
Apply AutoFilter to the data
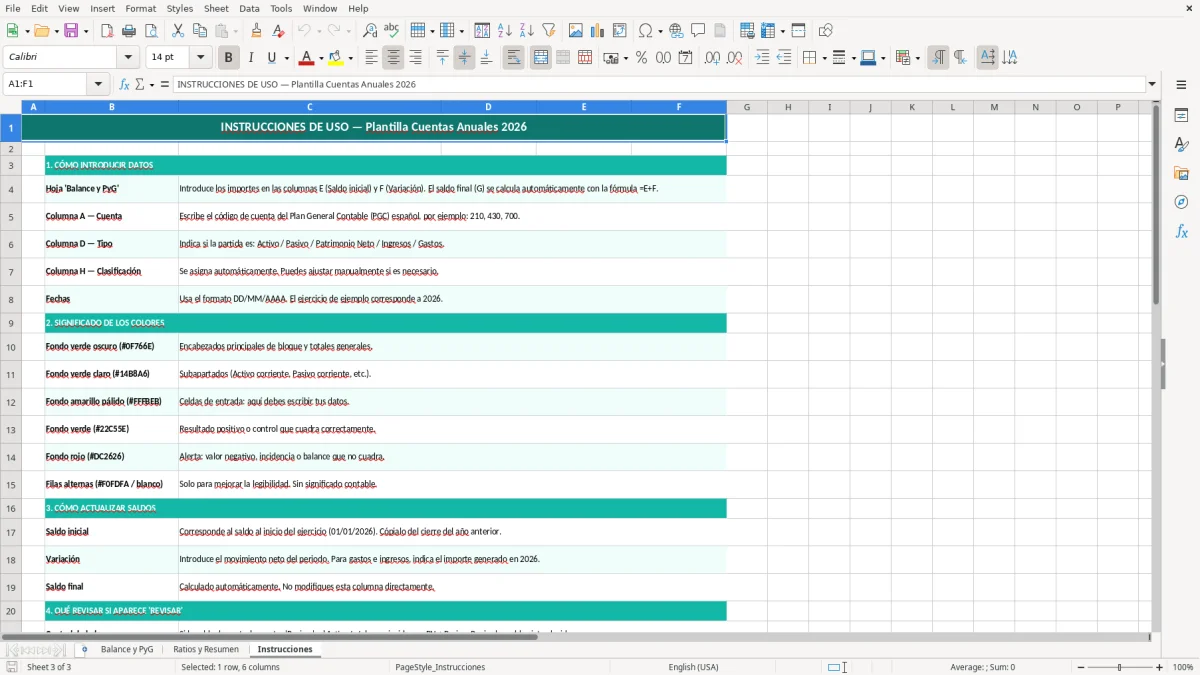(548, 31)
